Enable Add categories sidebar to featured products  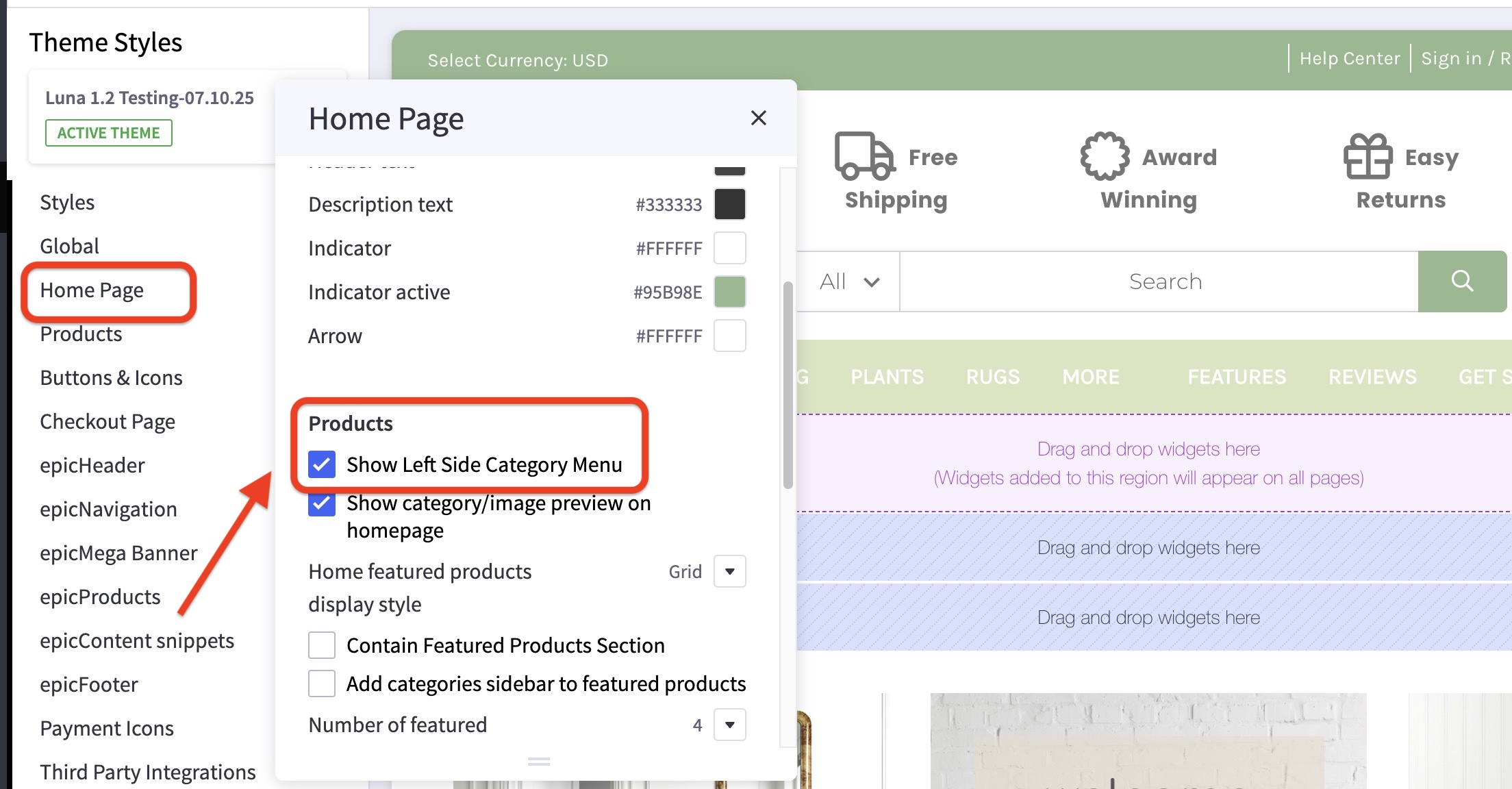(322, 683)
